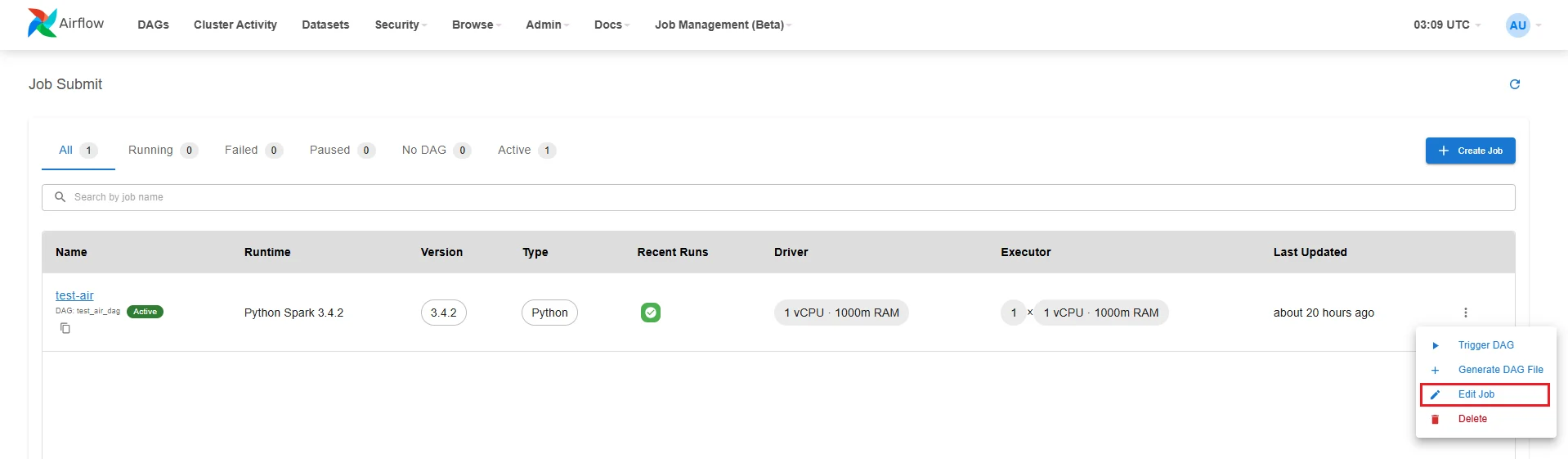Click the DAG: test_air_dag label
This screenshot has width=1568, height=459.
(87, 311)
